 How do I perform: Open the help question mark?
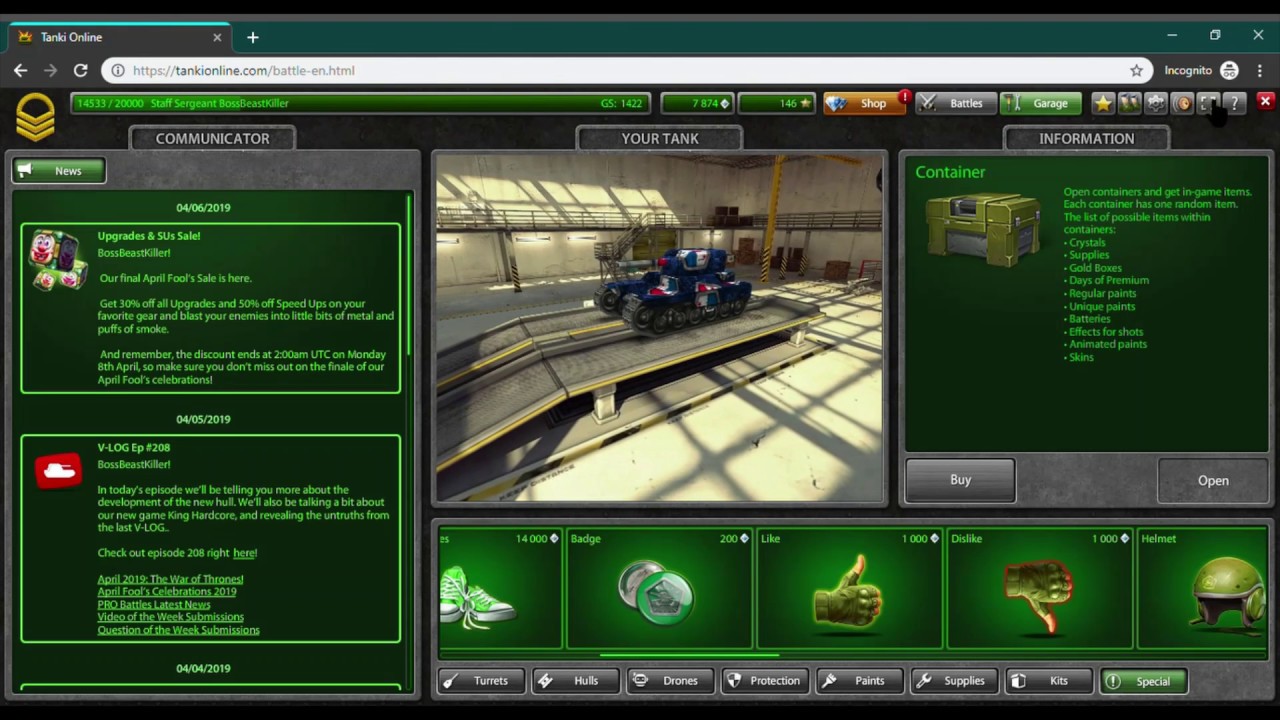pos(1234,103)
